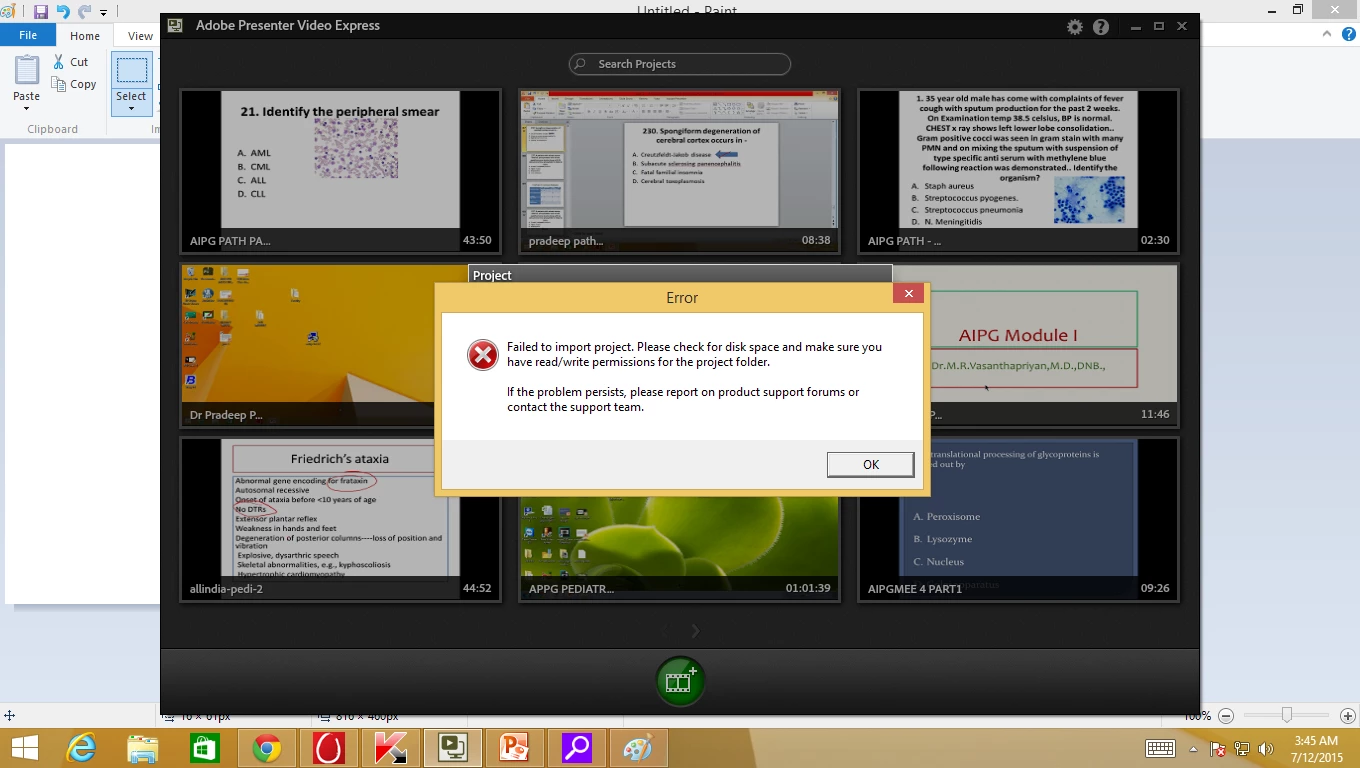Save via Paint quick access toolbar
Screen dimensions: 1360x768
(41, 12)
